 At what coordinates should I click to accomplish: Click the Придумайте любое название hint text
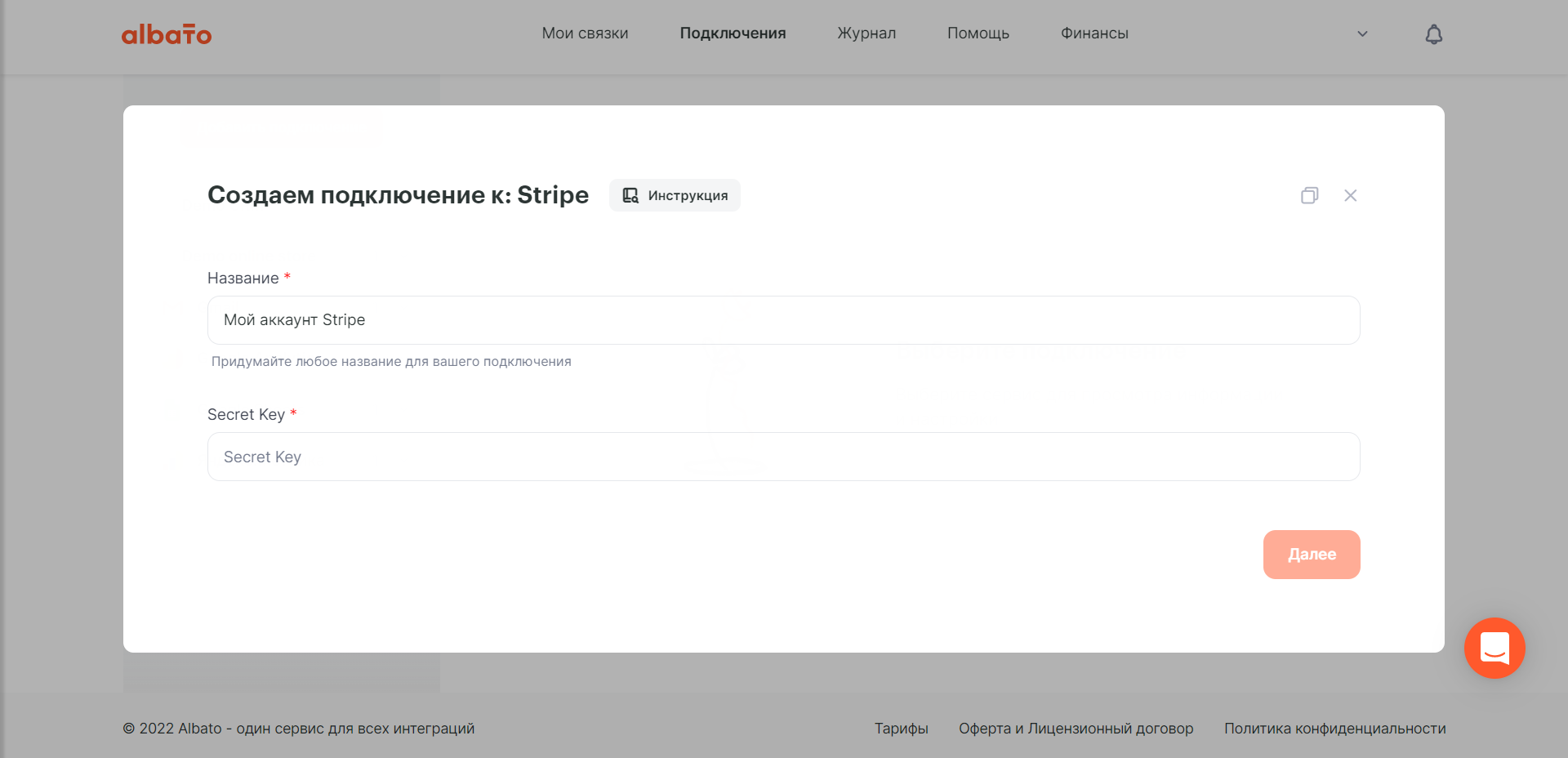tap(391, 361)
